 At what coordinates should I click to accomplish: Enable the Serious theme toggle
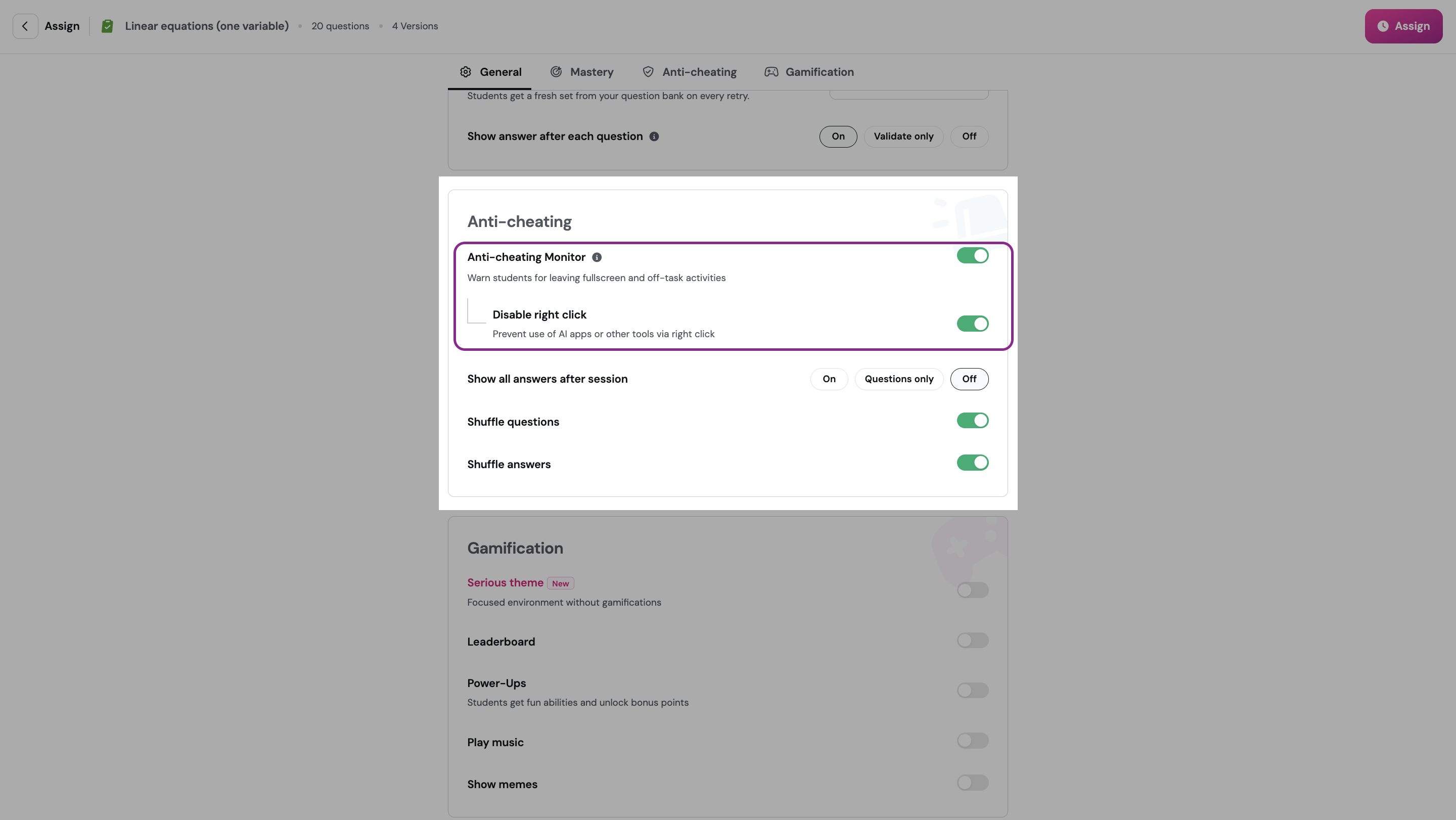click(972, 590)
